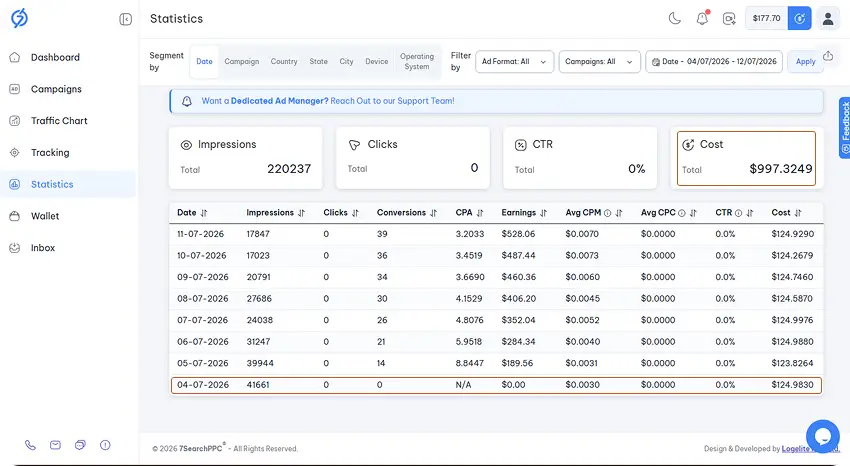Open the Feedback side tab
Image resolution: width=850 pixels, height=466 pixels.
coord(845,128)
